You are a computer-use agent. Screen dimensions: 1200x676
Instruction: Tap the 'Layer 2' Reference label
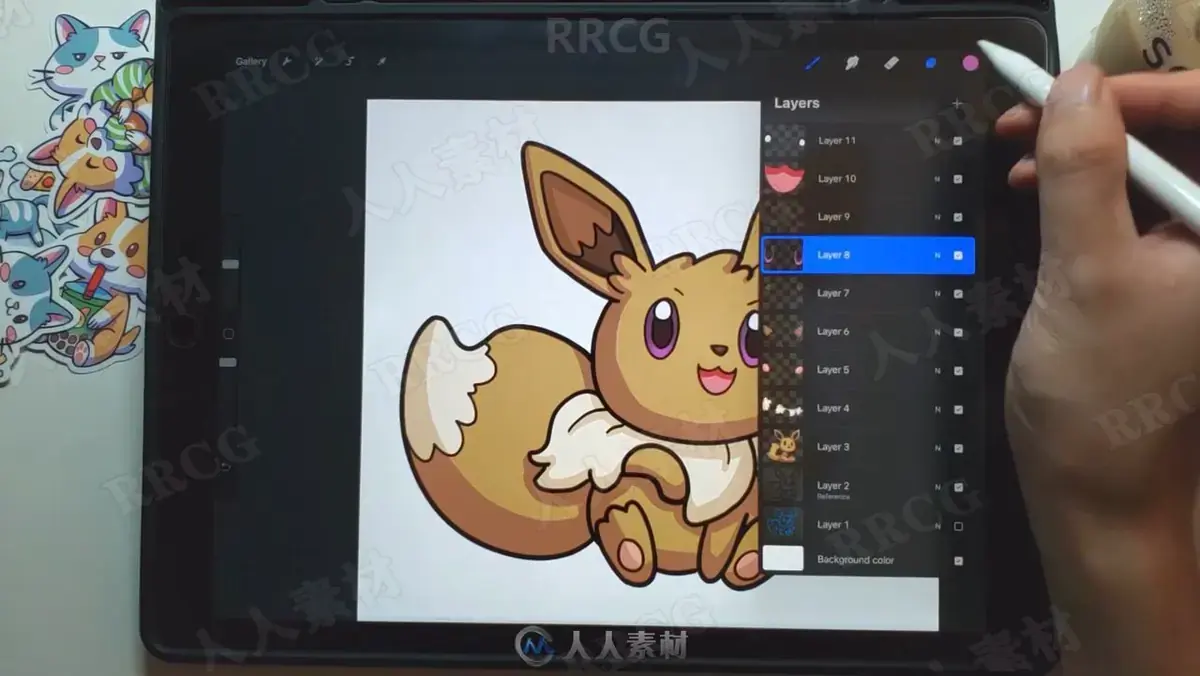click(x=834, y=488)
